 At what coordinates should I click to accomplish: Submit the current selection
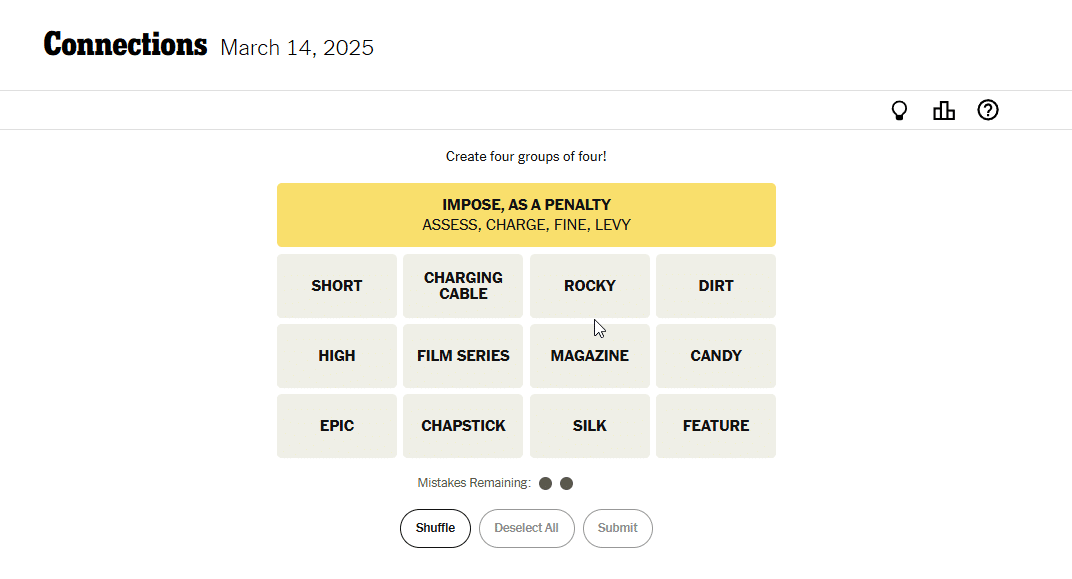pos(617,528)
